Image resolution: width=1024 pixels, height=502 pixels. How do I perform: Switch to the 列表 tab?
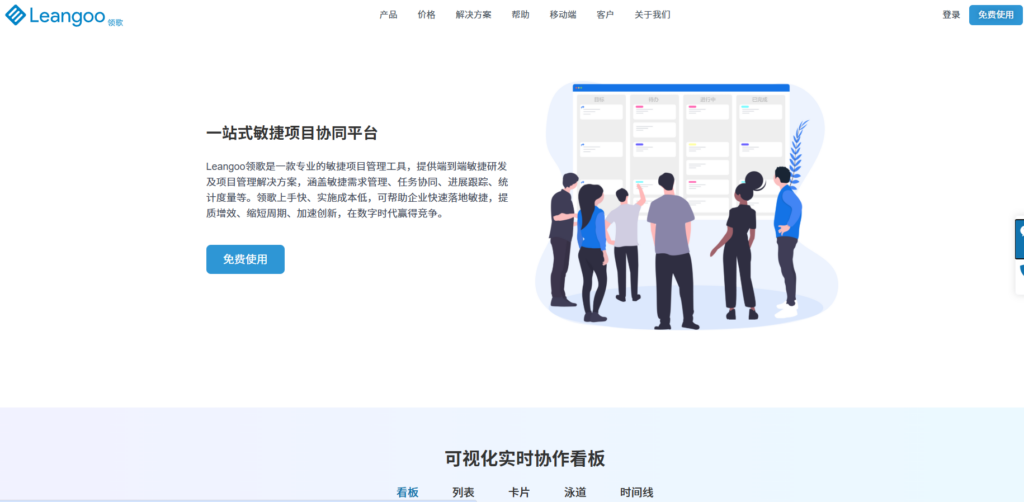point(463,492)
